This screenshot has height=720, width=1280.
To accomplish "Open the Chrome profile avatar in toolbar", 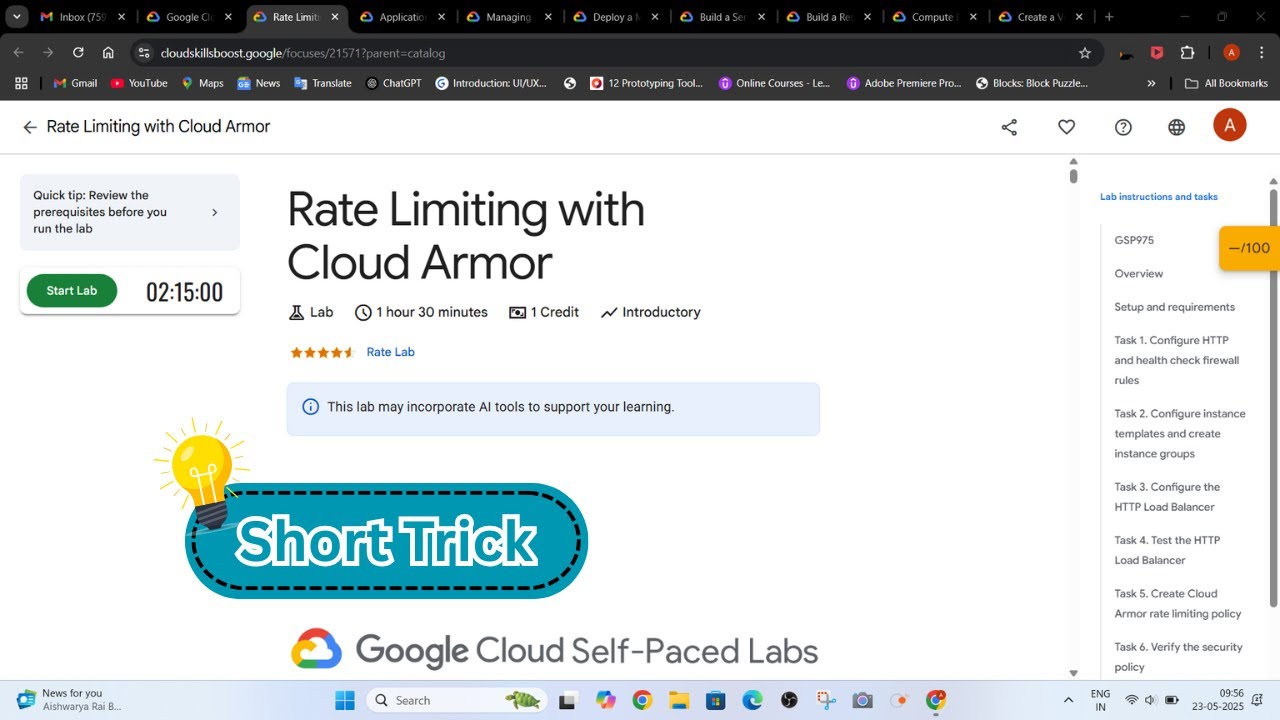I will [1231, 52].
